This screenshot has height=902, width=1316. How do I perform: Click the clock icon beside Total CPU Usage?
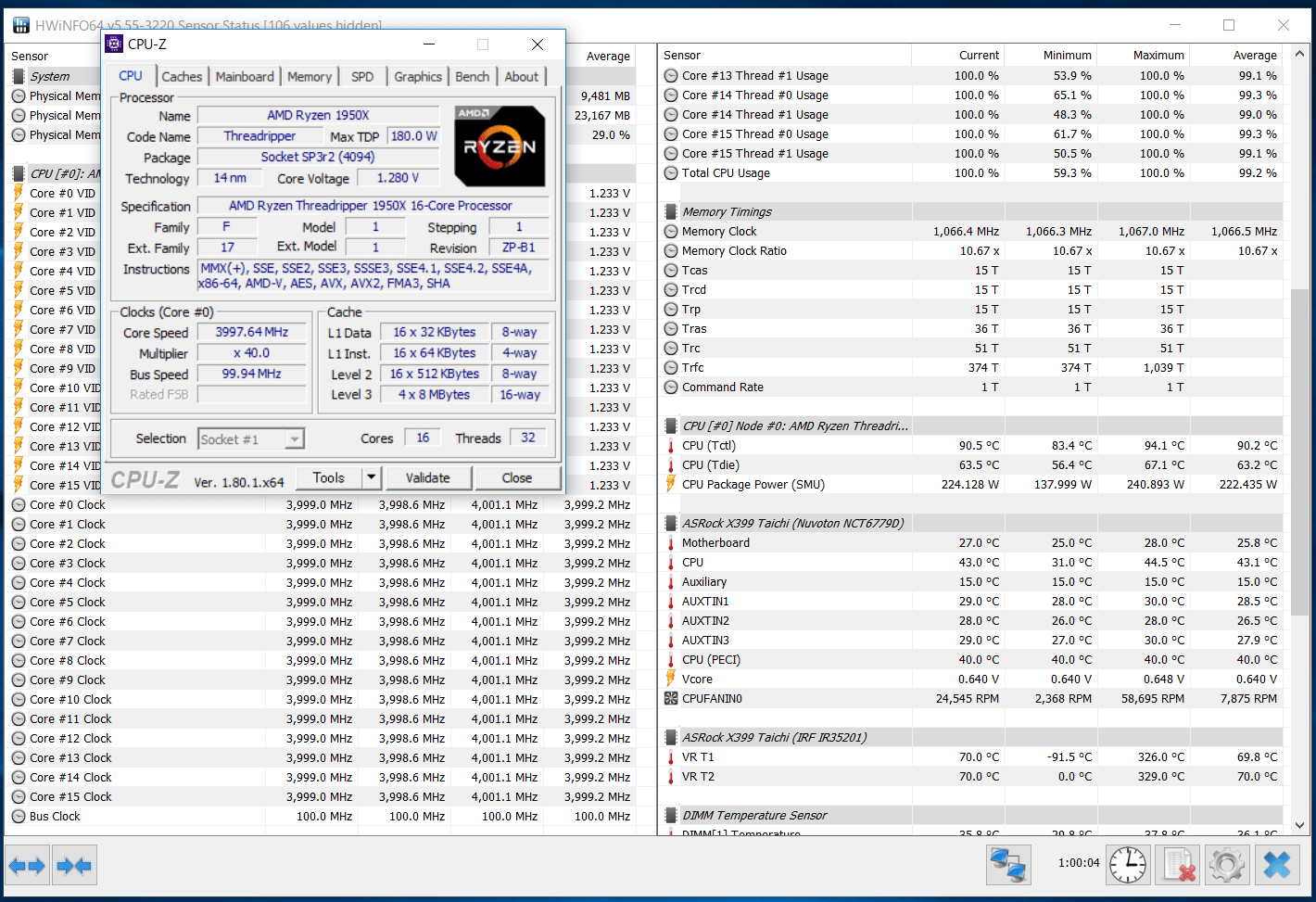671,172
